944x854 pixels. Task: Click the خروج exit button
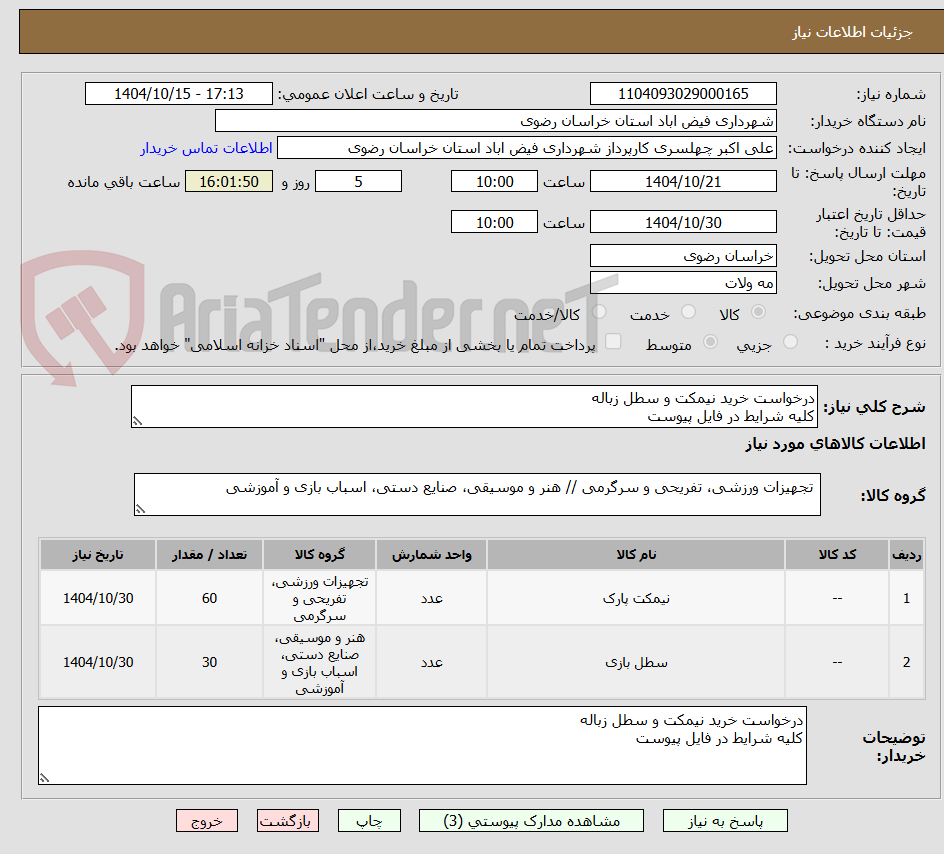[206, 821]
